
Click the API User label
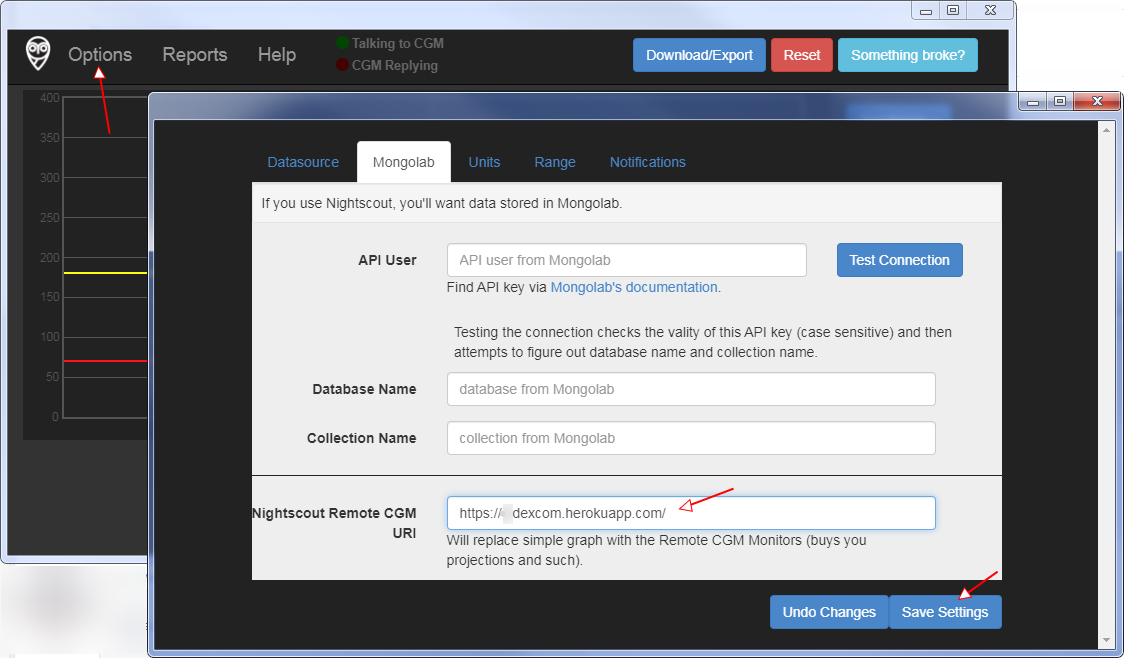click(387, 260)
